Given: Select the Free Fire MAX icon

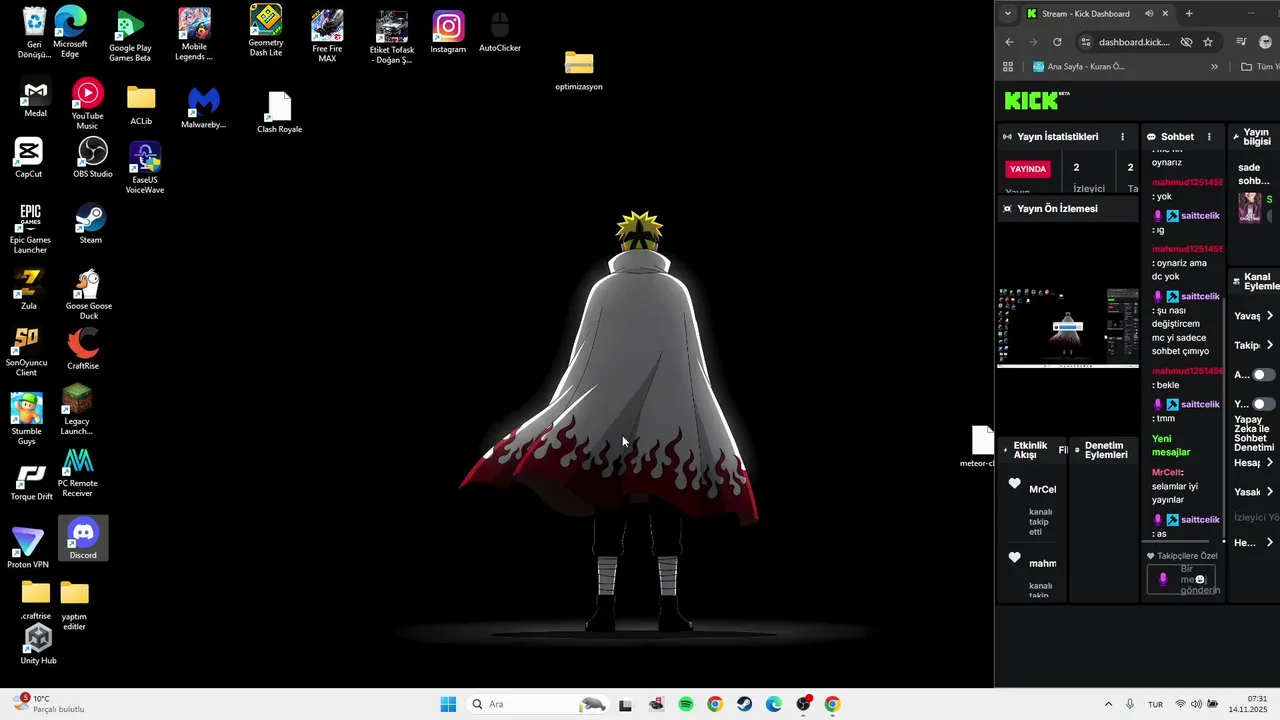Looking at the screenshot, I should click(327, 36).
